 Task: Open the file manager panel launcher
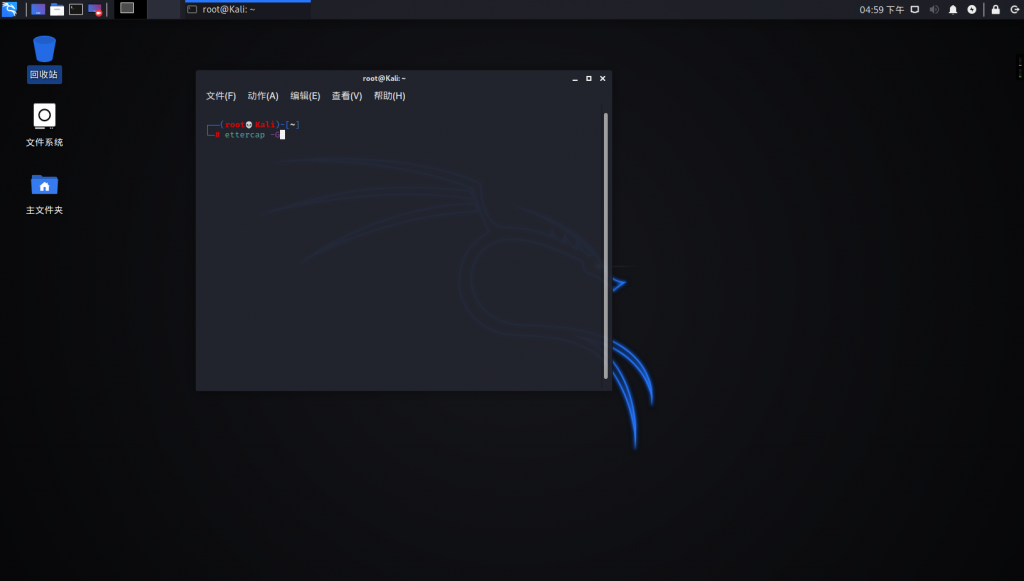[x=57, y=10]
